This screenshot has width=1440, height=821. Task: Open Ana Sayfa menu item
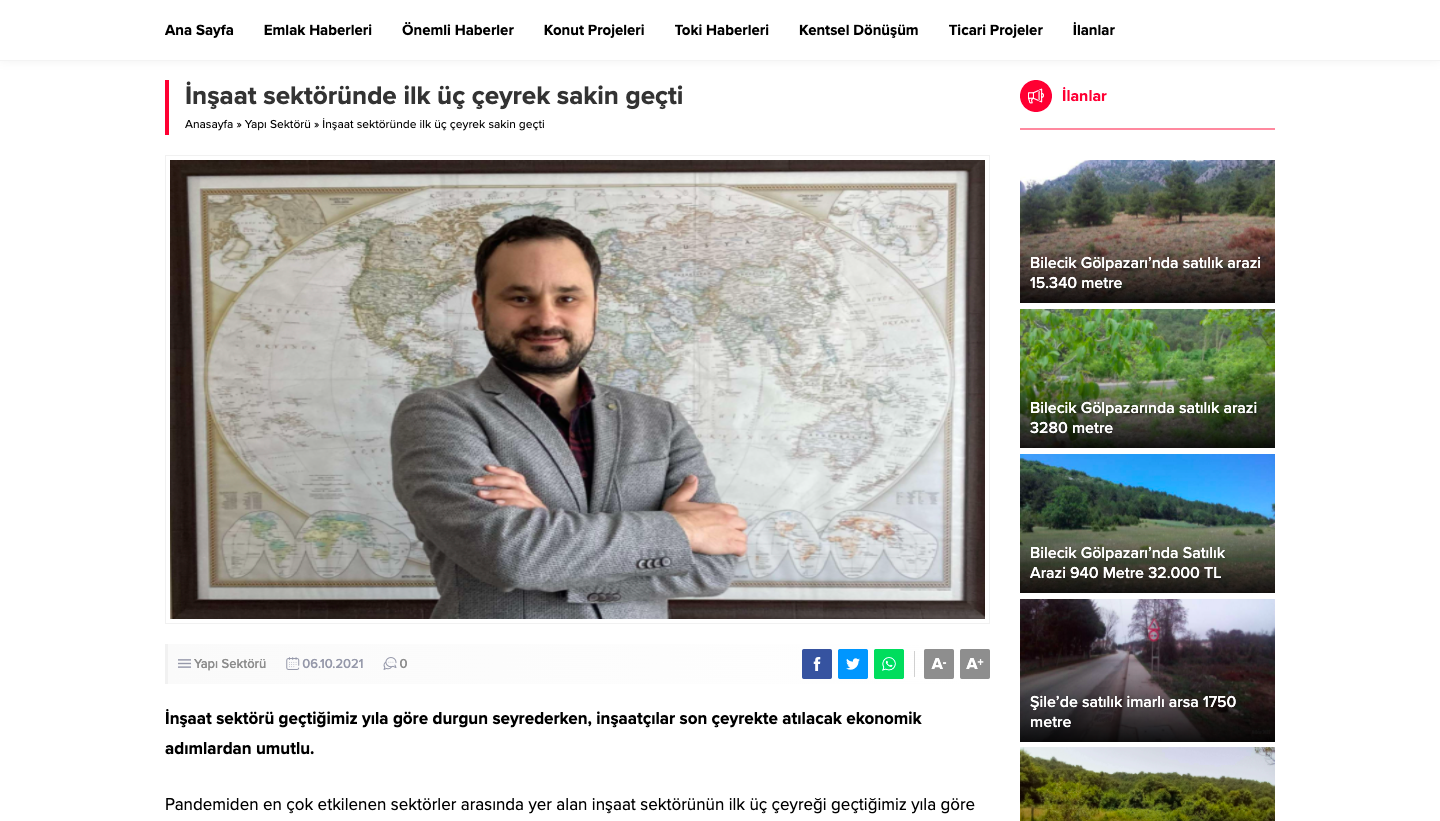(x=199, y=30)
